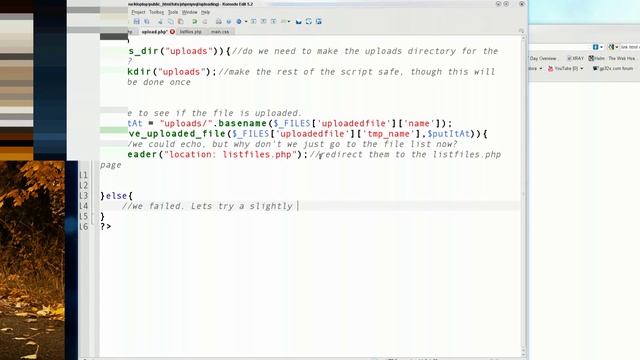Open the Help menu
The image size is (640, 360).
tap(205, 12)
